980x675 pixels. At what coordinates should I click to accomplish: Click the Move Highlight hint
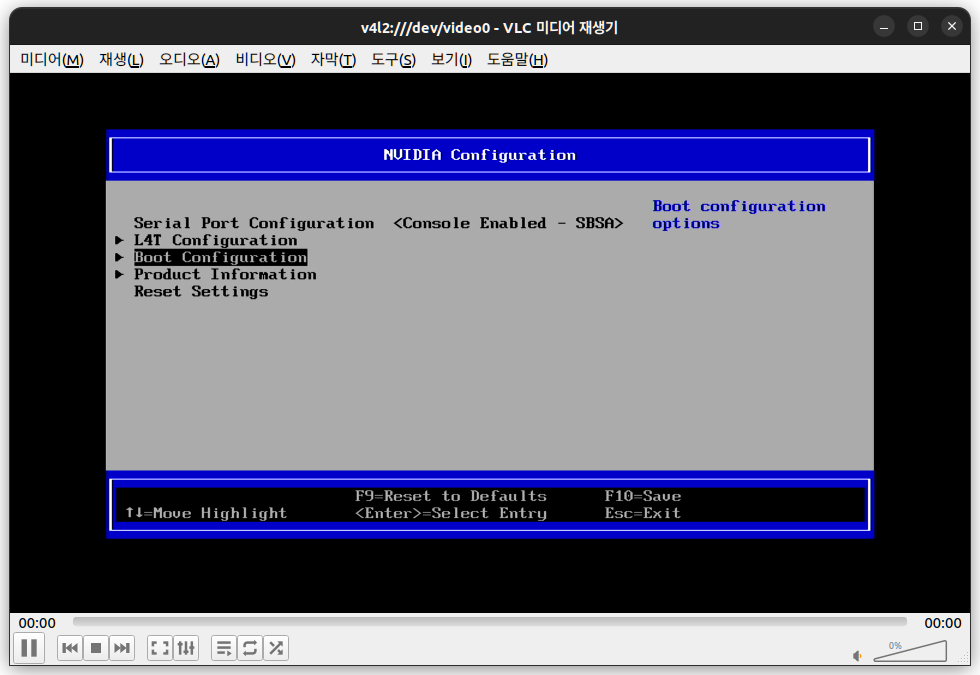pyautogui.click(x=206, y=513)
